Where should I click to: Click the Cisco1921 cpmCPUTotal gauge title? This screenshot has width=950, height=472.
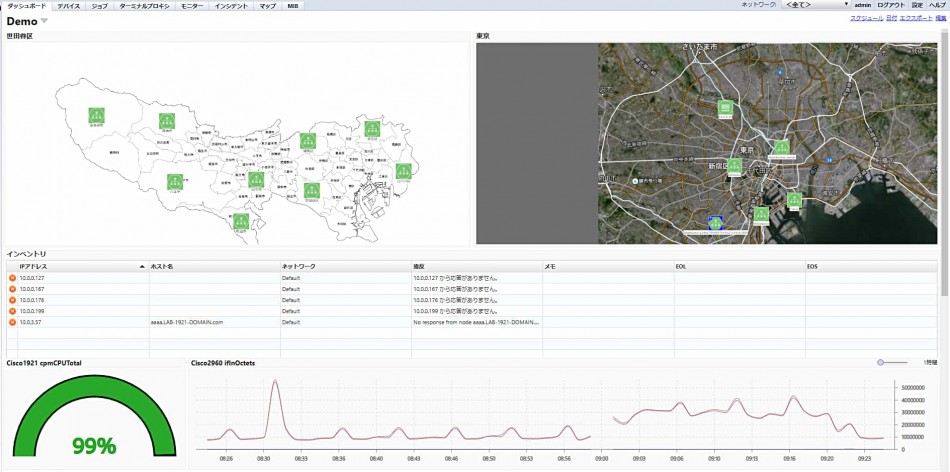click(x=44, y=363)
